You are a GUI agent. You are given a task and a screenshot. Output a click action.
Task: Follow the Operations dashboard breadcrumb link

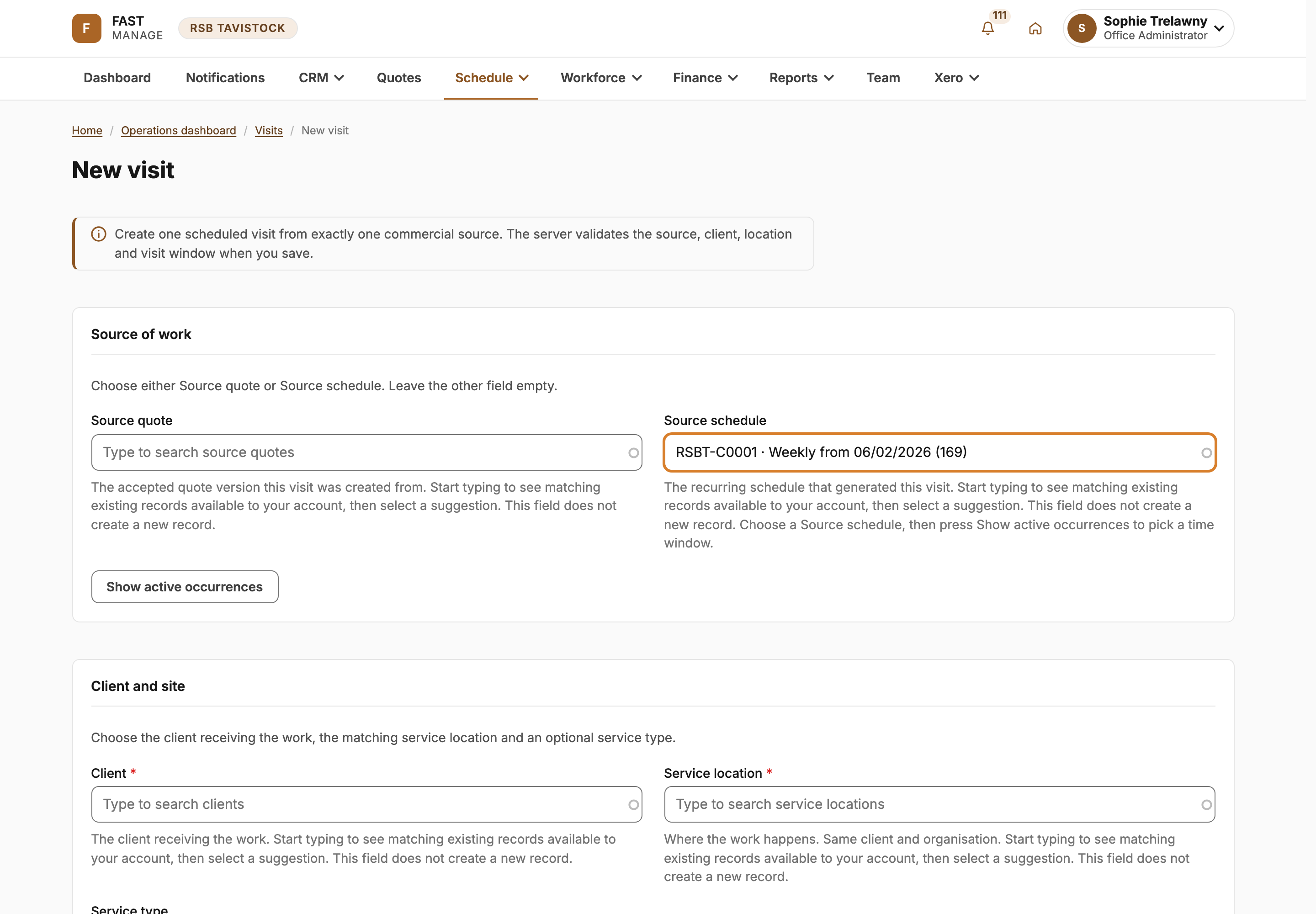point(179,131)
